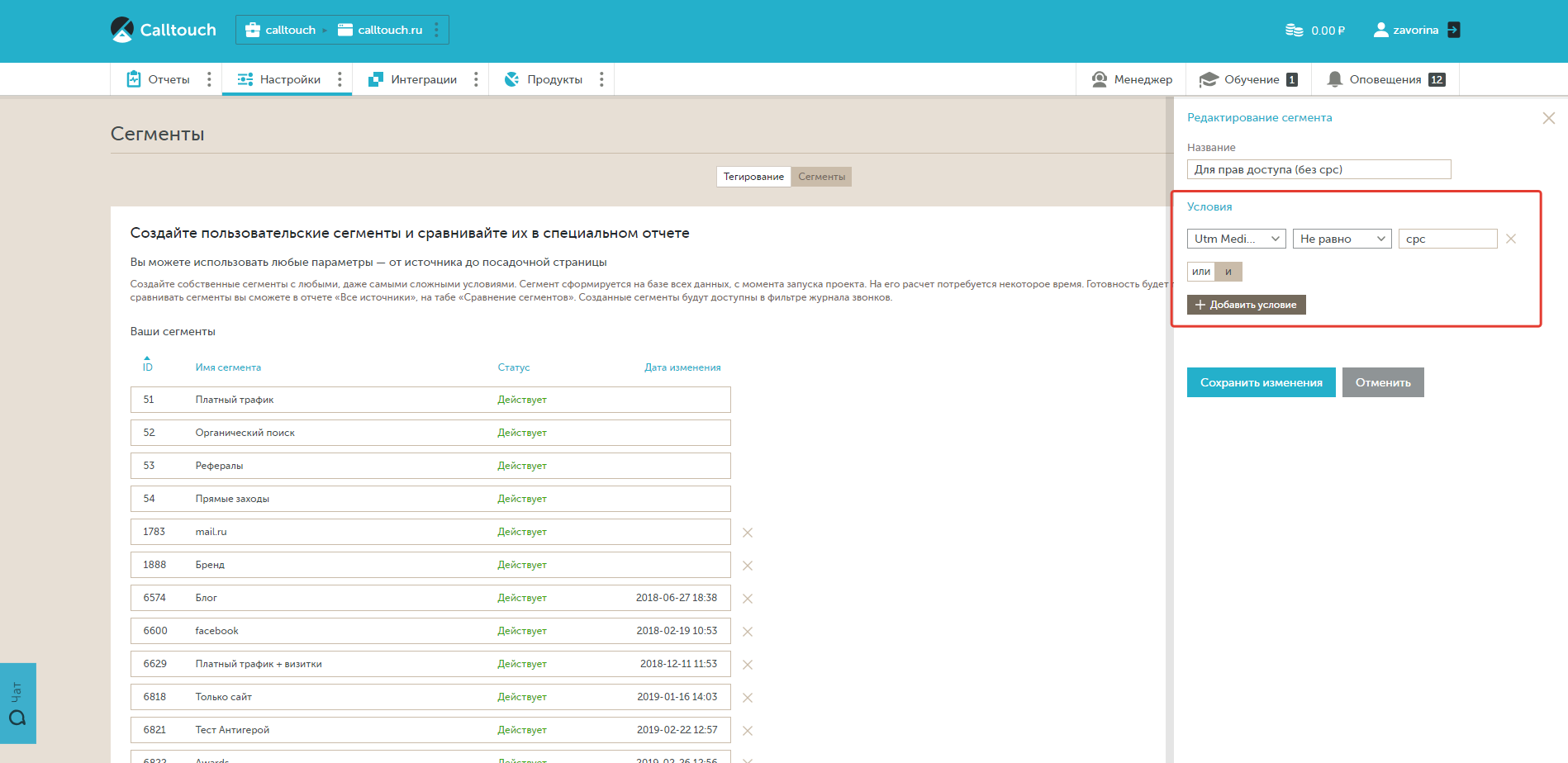Viewport: 1568px width, 763px height.
Task: Click Сохранить изменения button
Action: pyautogui.click(x=1261, y=382)
